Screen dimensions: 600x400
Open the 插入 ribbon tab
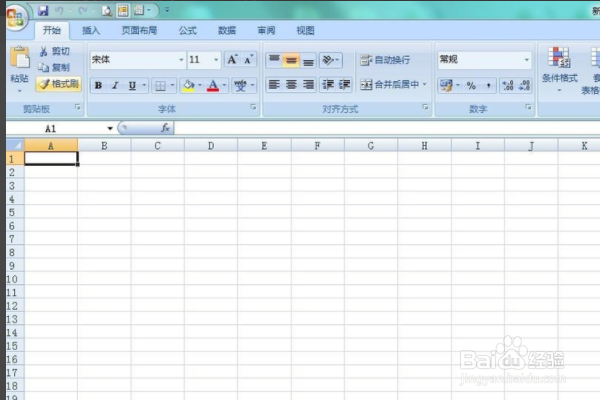pos(91,31)
